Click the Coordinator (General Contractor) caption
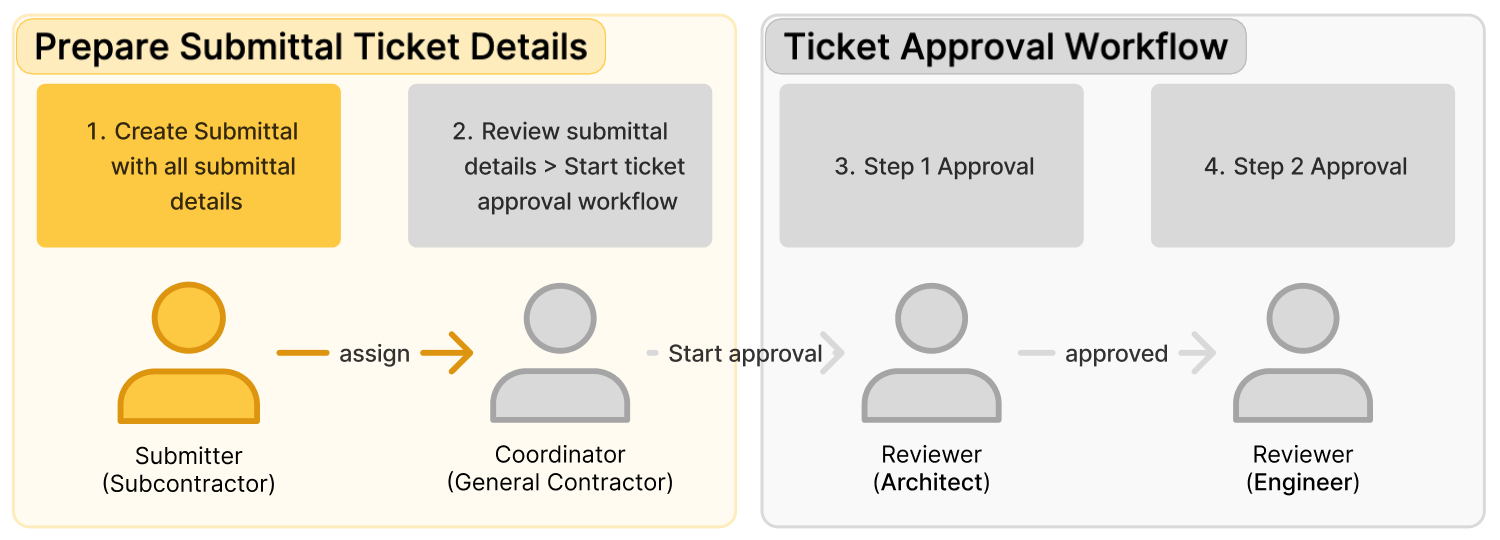Image resolution: width=1500 pixels, height=540 pixels. click(x=560, y=468)
